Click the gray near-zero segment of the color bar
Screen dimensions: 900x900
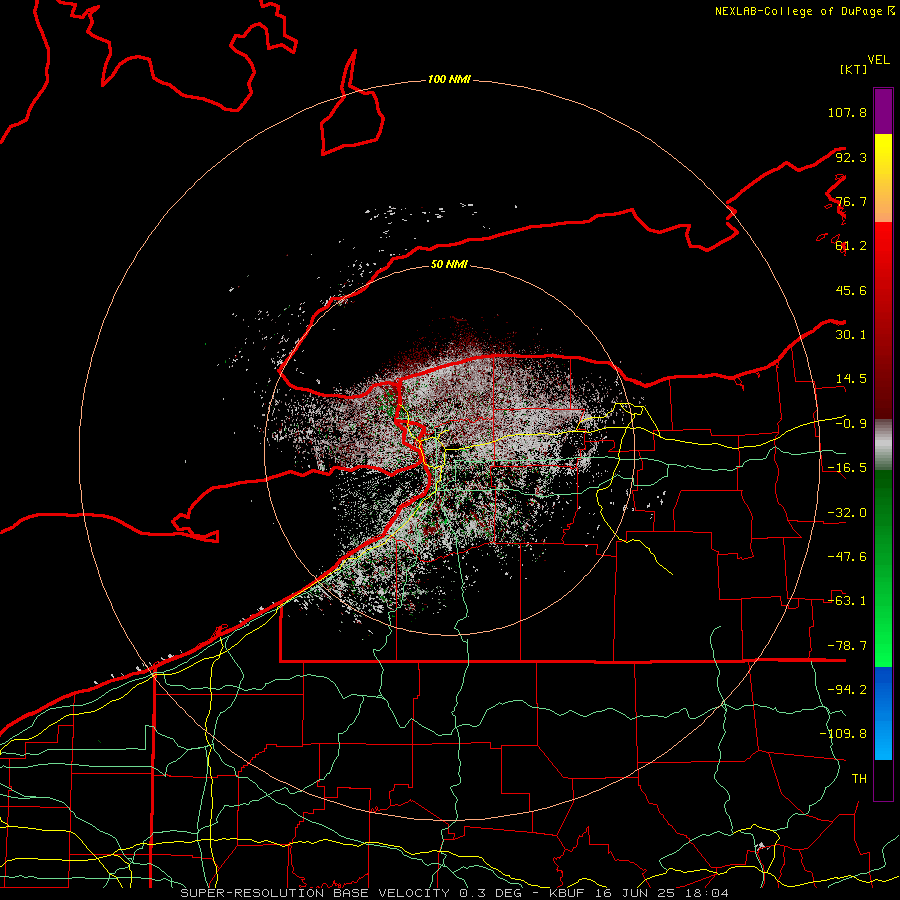pos(883,445)
